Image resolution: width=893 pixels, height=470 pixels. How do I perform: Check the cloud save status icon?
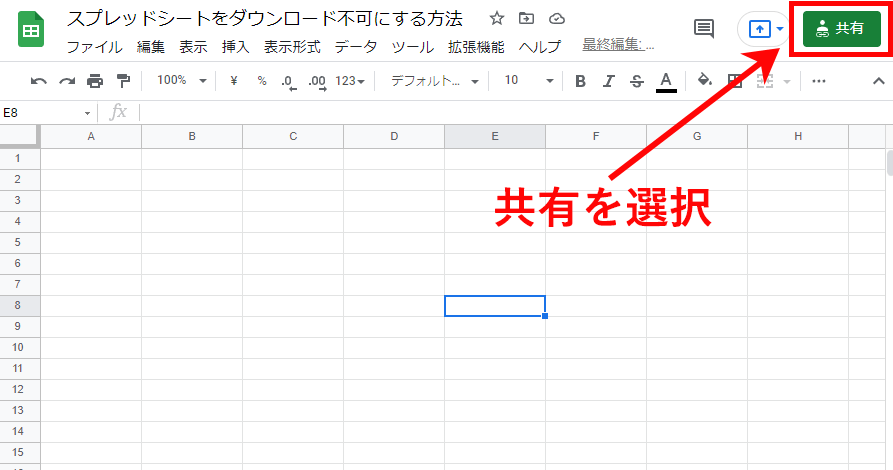556,19
